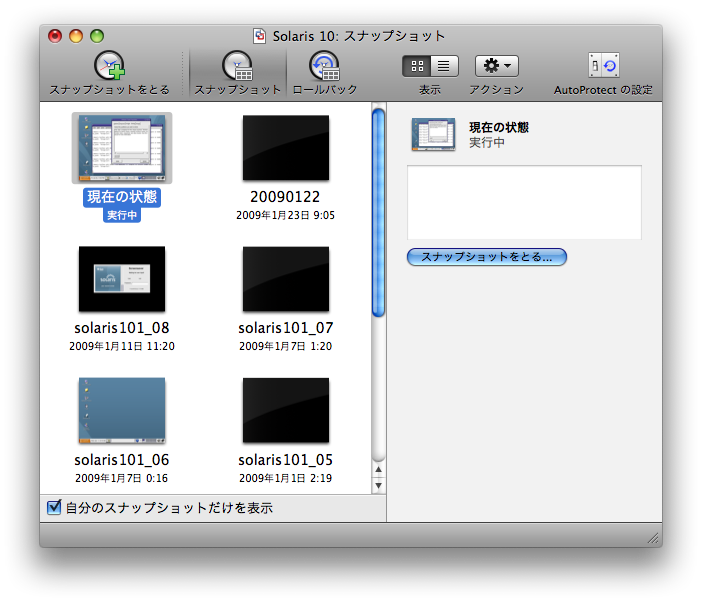Close the window with the red button
This screenshot has width=702, height=602.
click(x=55, y=36)
